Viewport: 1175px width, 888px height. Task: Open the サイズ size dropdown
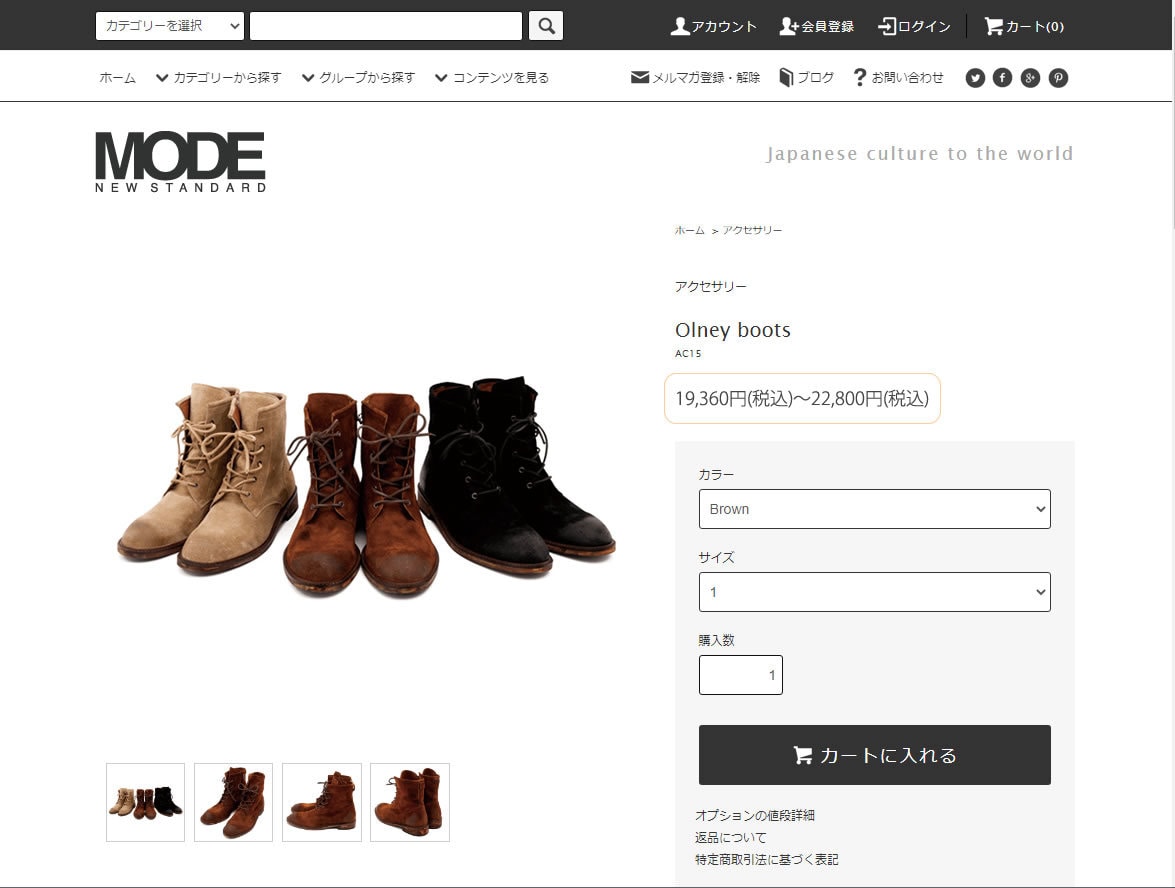[875, 592]
